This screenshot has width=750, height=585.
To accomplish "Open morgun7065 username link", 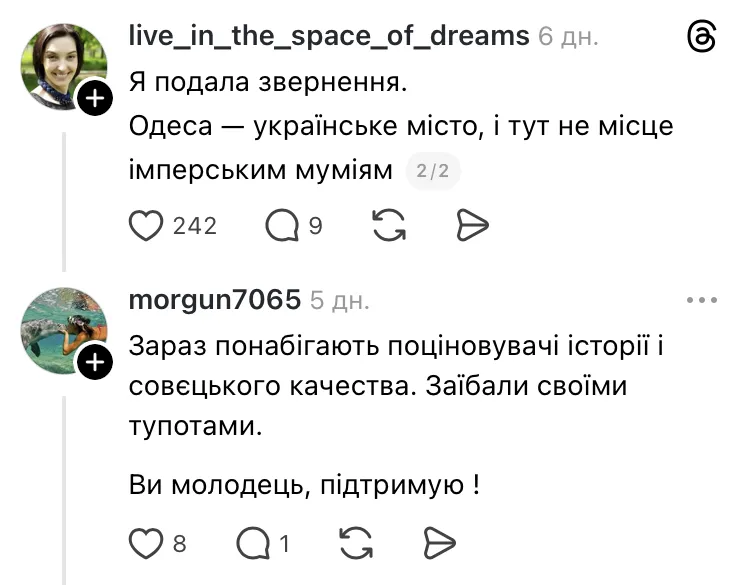I will 215,300.
